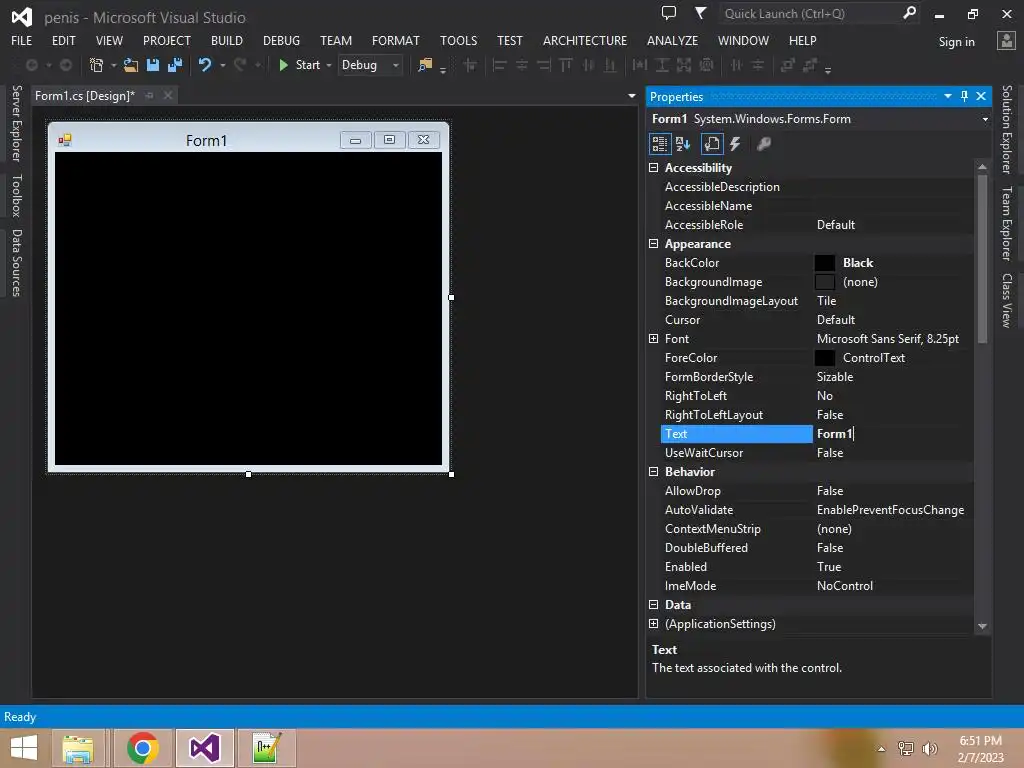The width and height of the screenshot is (1024, 768).
Task: Click the Align Centers layout icon
Action: (x=522, y=65)
